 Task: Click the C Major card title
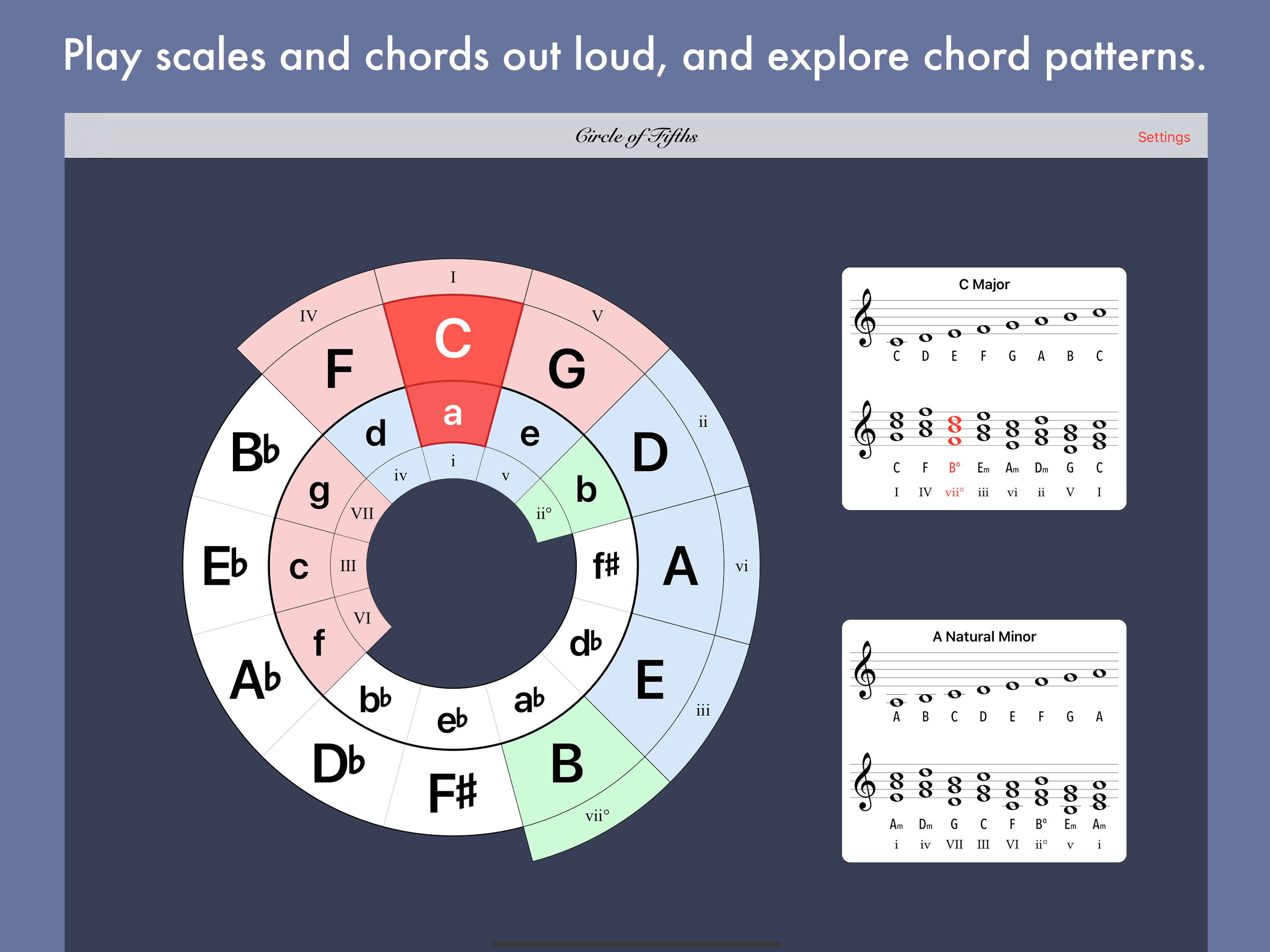[x=984, y=284]
